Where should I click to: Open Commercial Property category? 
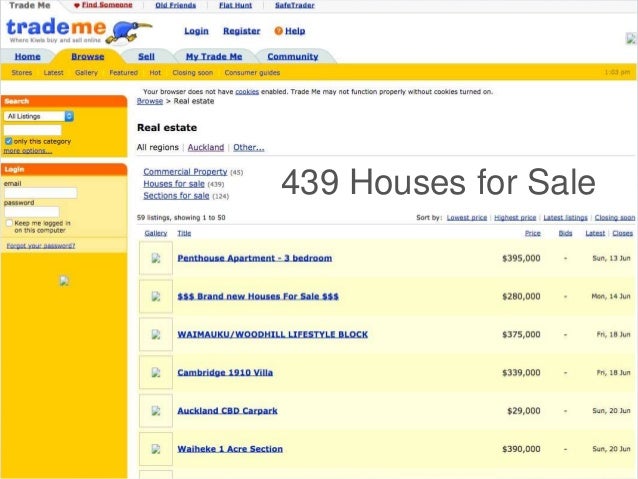(185, 172)
